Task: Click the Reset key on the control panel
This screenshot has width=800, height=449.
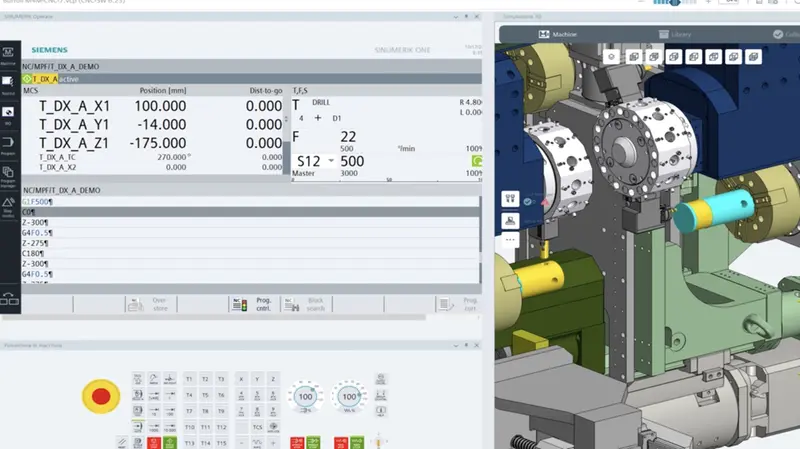Action: tap(121, 443)
